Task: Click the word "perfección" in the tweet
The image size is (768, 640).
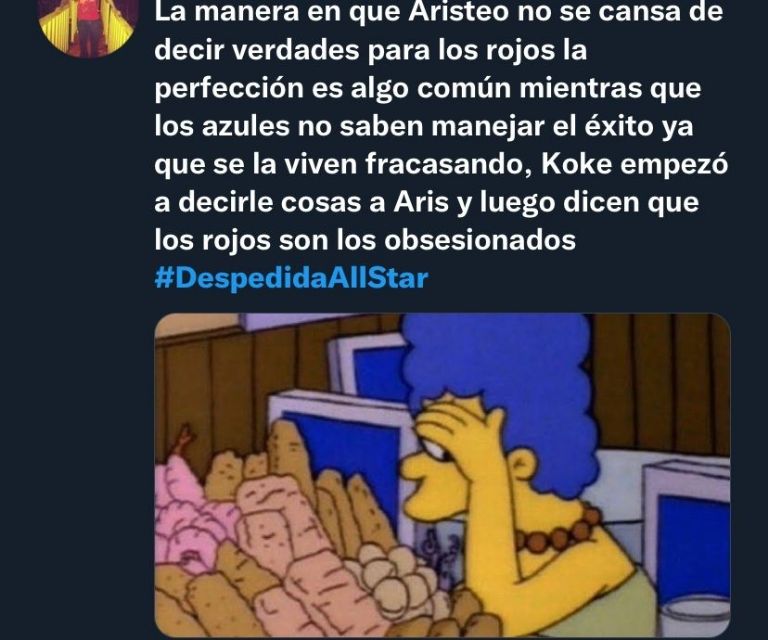Action: [229, 89]
